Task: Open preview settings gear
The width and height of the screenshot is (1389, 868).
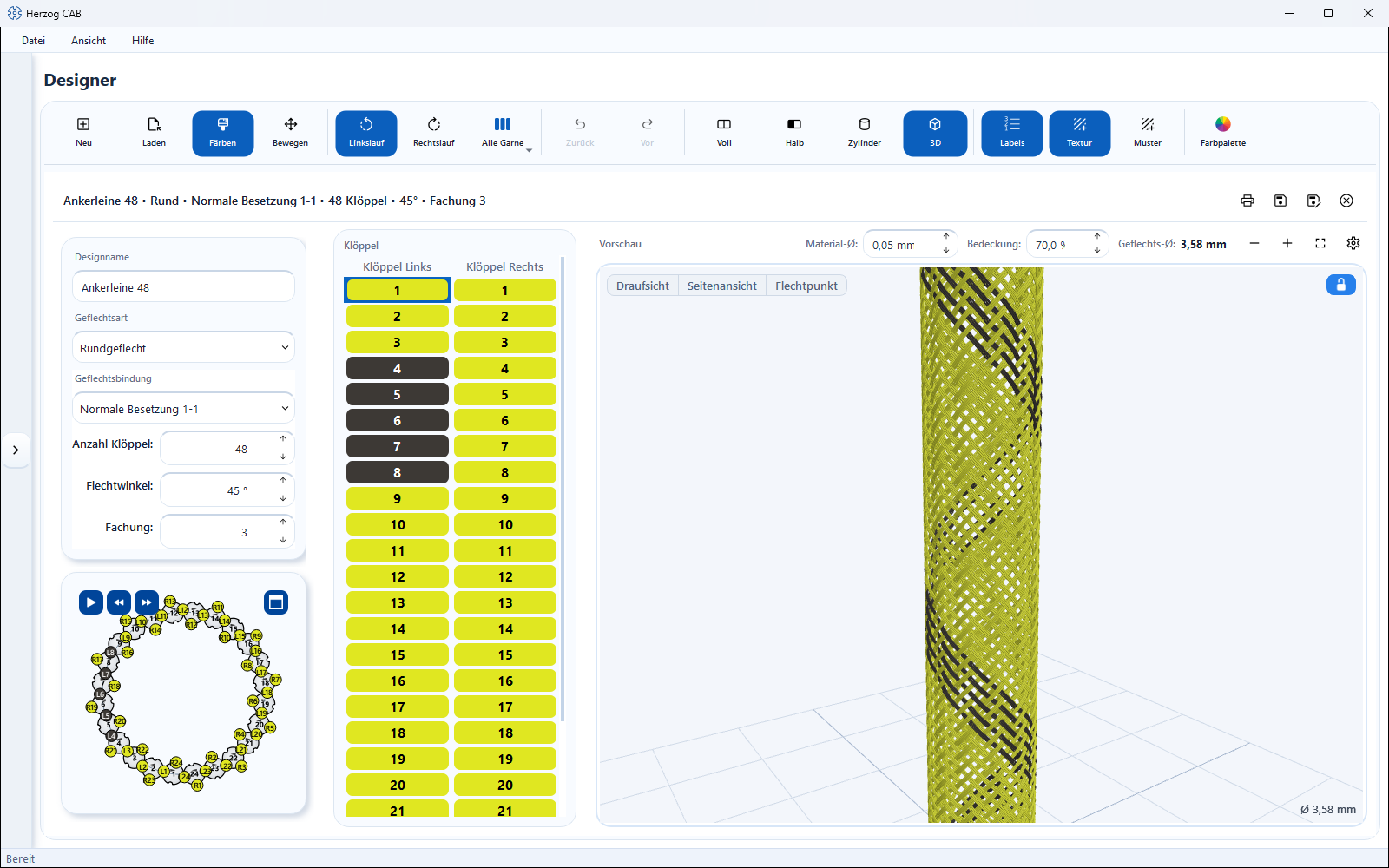Action: 1353,243
